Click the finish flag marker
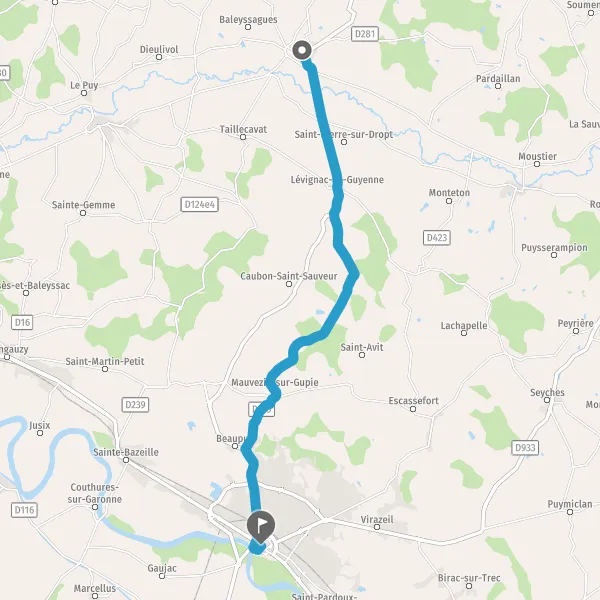The width and height of the screenshot is (600, 600). (x=261, y=527)
